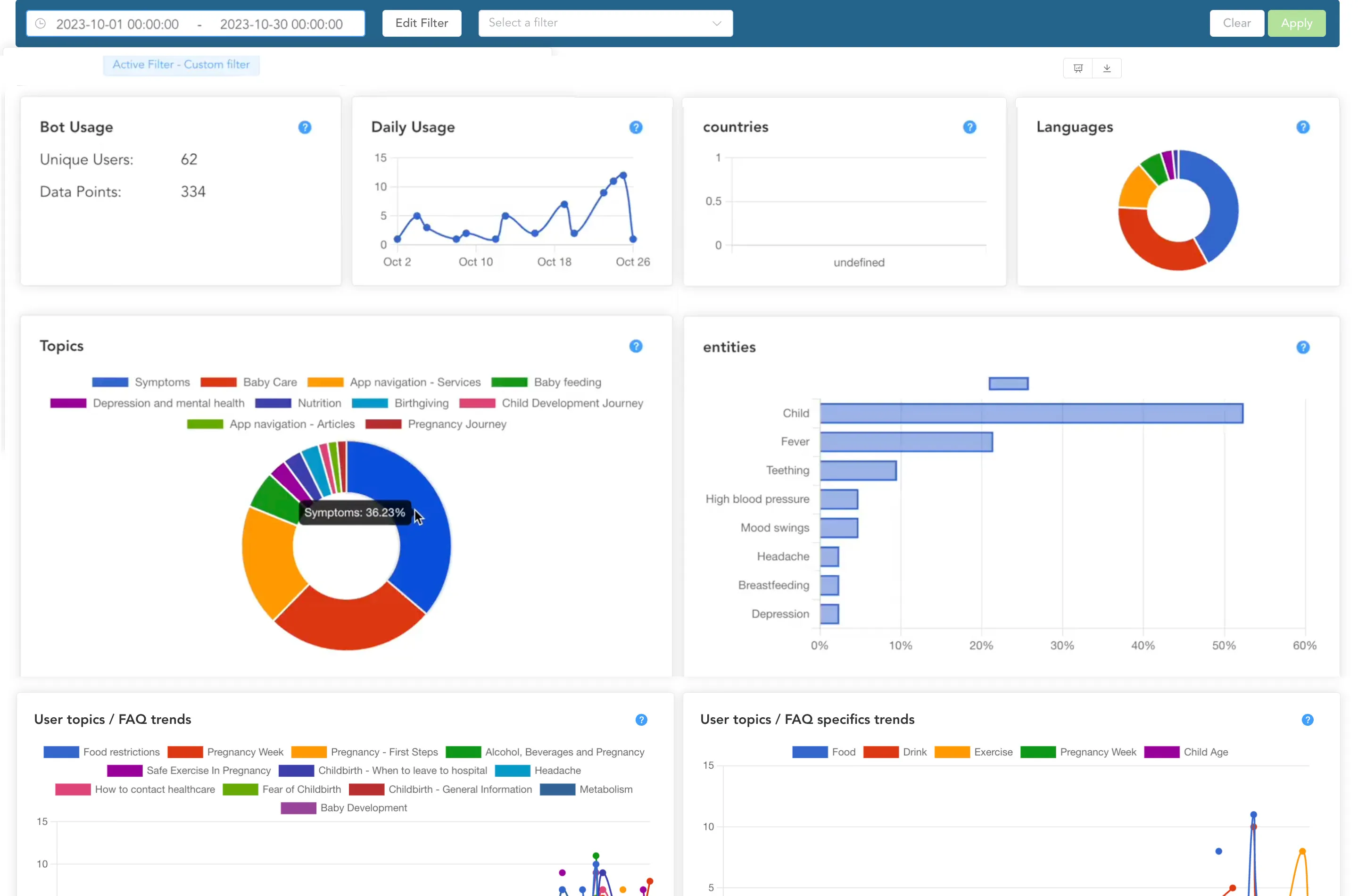Click the download icon button
The width and height of the screenshot is (1358, 896).
[1106, 68]
